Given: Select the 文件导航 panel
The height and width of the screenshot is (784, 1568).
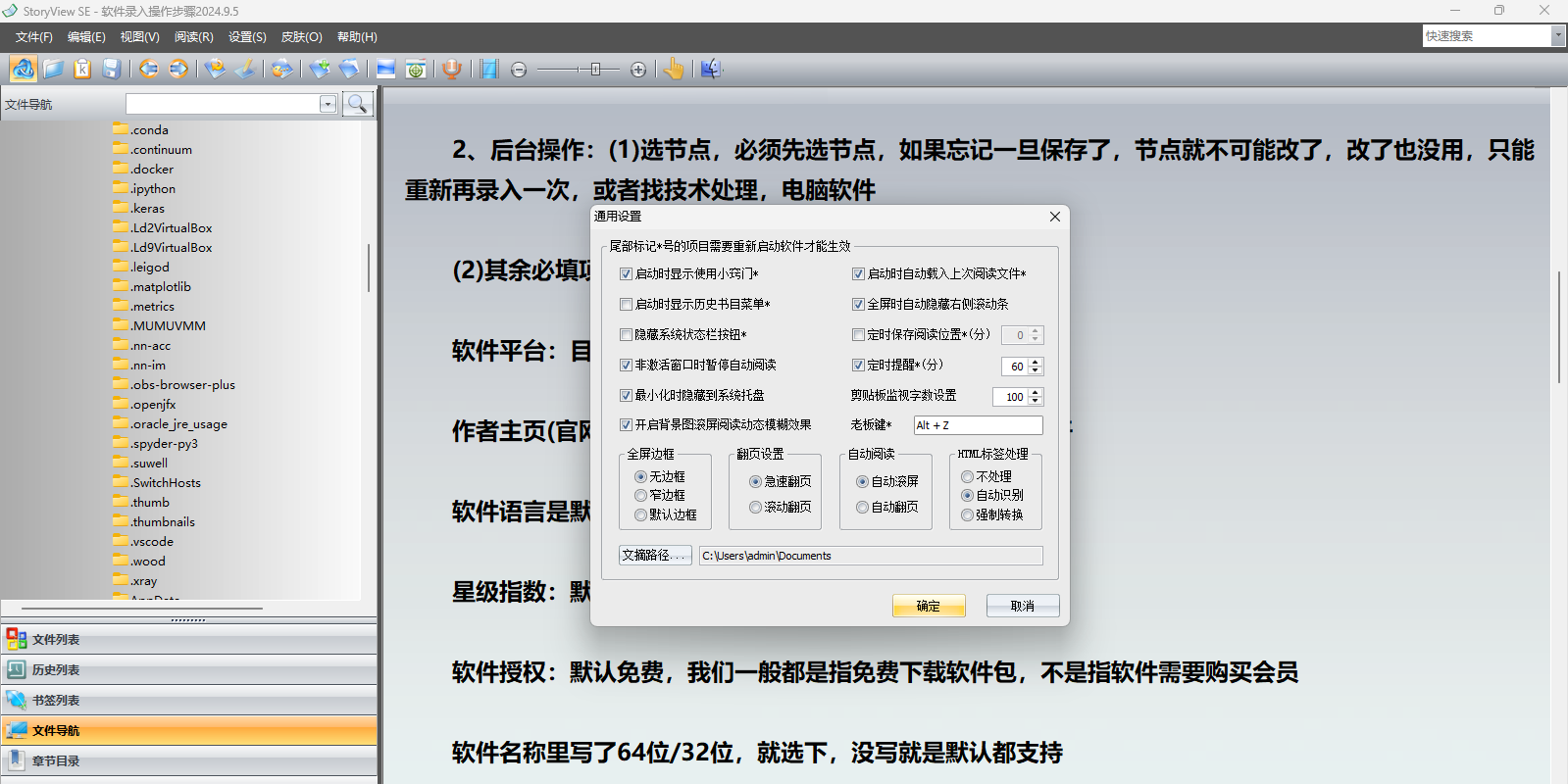Looking at the screenshot, I should pyautogui.click(x=188, y=730).
